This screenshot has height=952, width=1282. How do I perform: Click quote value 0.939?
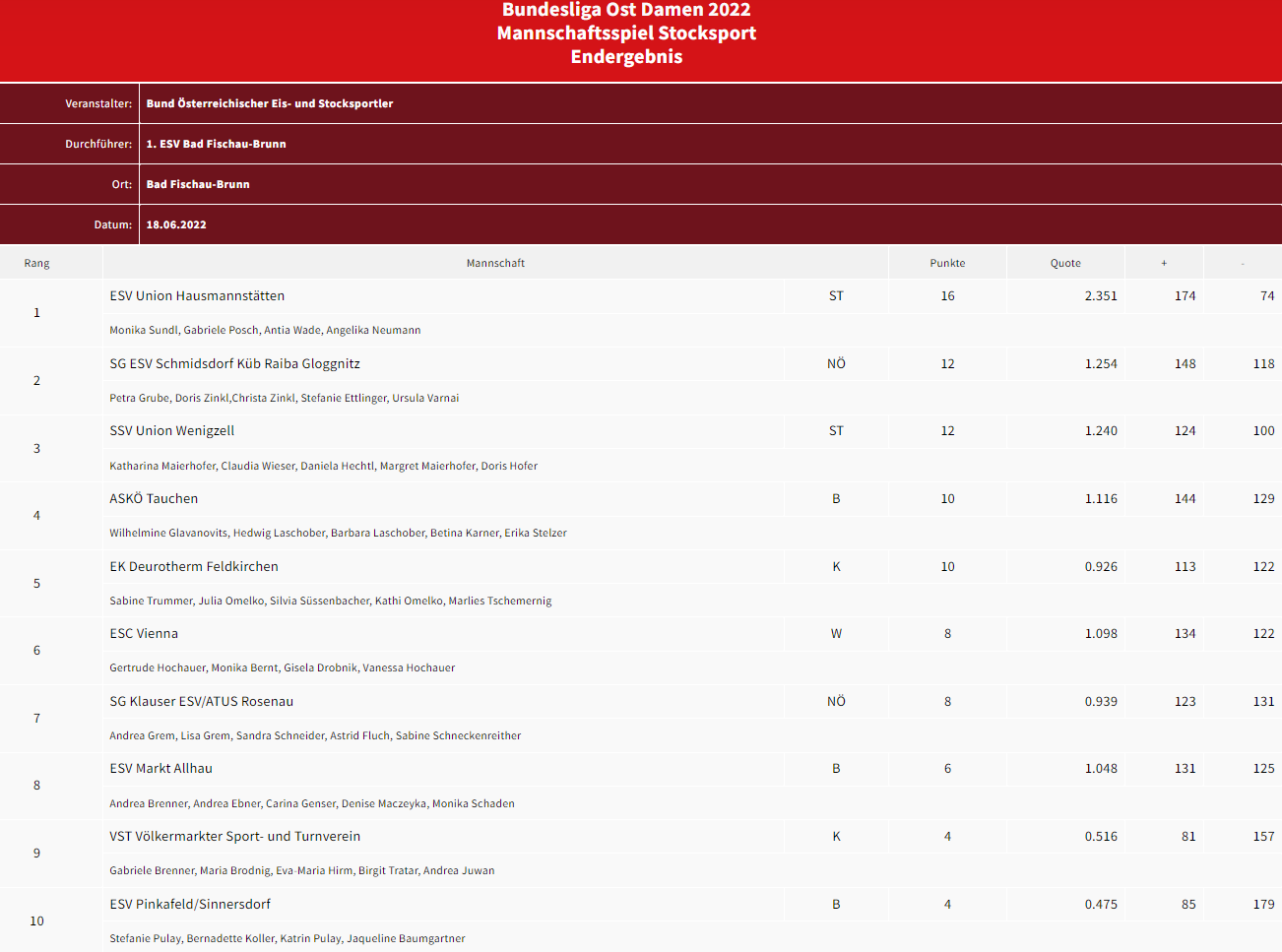coord(1101,701)
